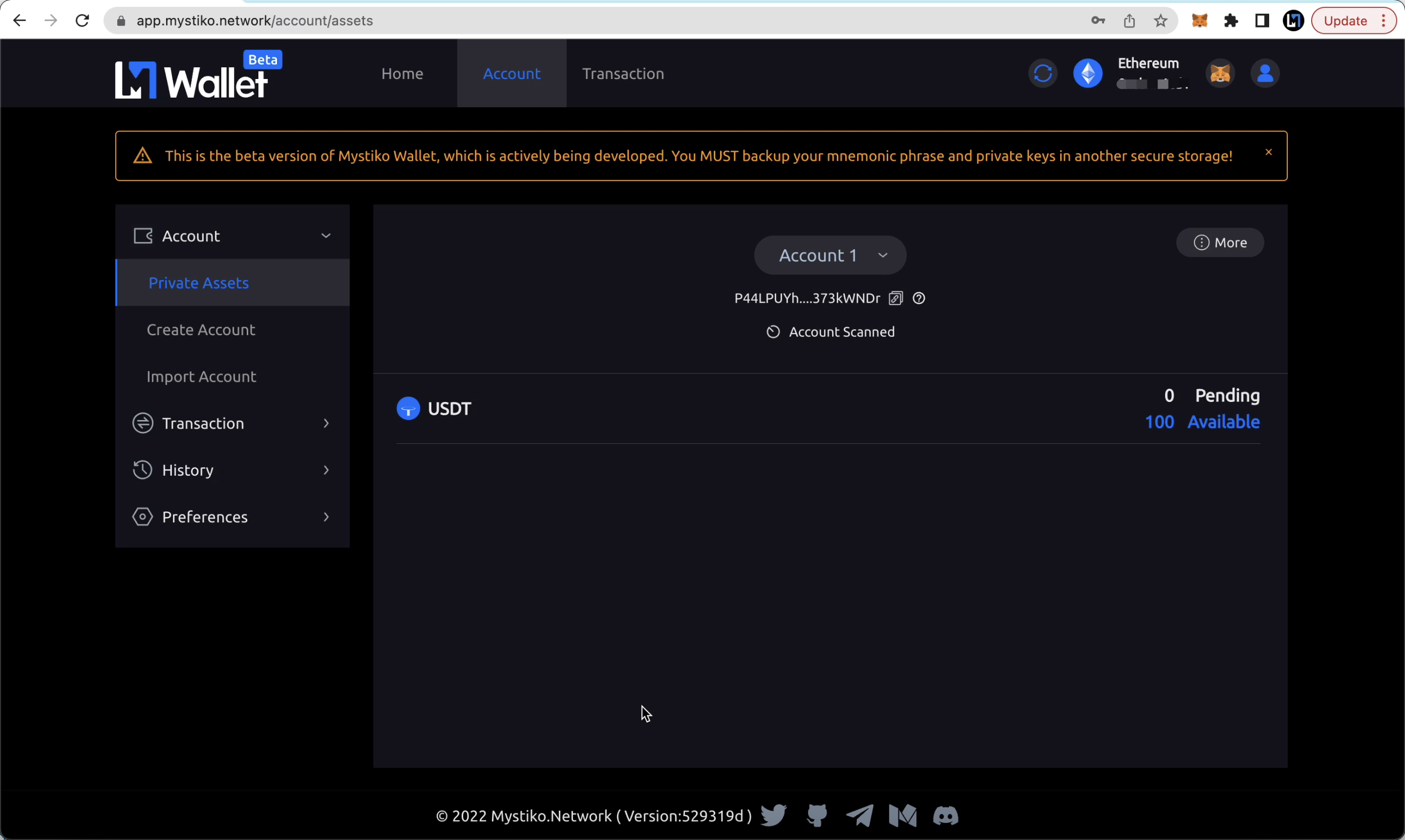The width and height of the screenshot is (1405, 840).
Task: Open the Discord link in the footer
Action: pos(946,816)
